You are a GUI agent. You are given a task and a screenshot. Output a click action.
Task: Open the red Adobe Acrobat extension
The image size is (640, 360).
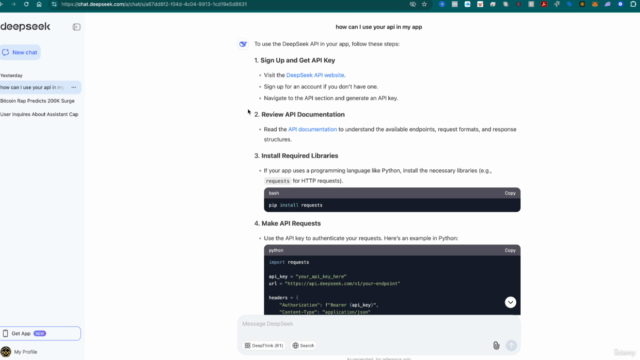coord(544,4)
